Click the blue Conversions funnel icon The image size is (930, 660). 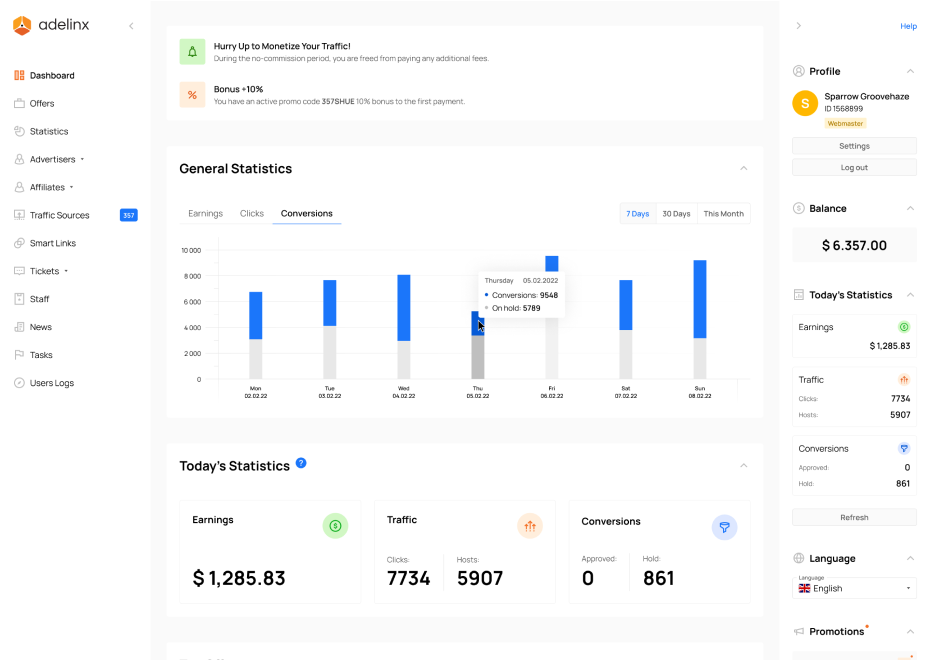pos(724,527)
